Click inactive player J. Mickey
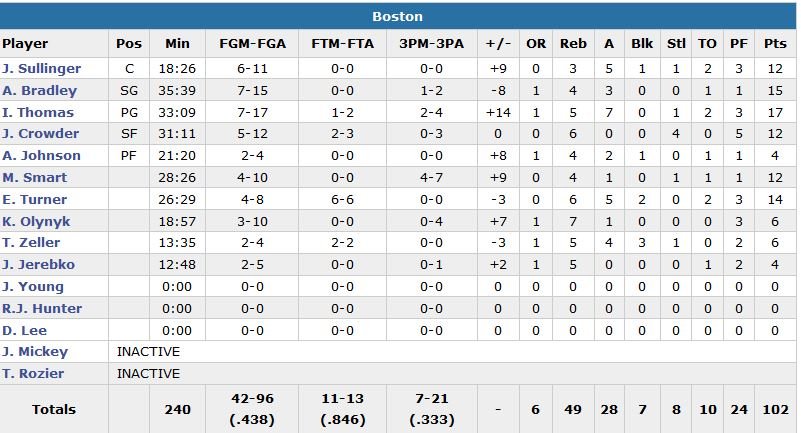Viewport: 801px width, 433px height. tap(35, 352)
